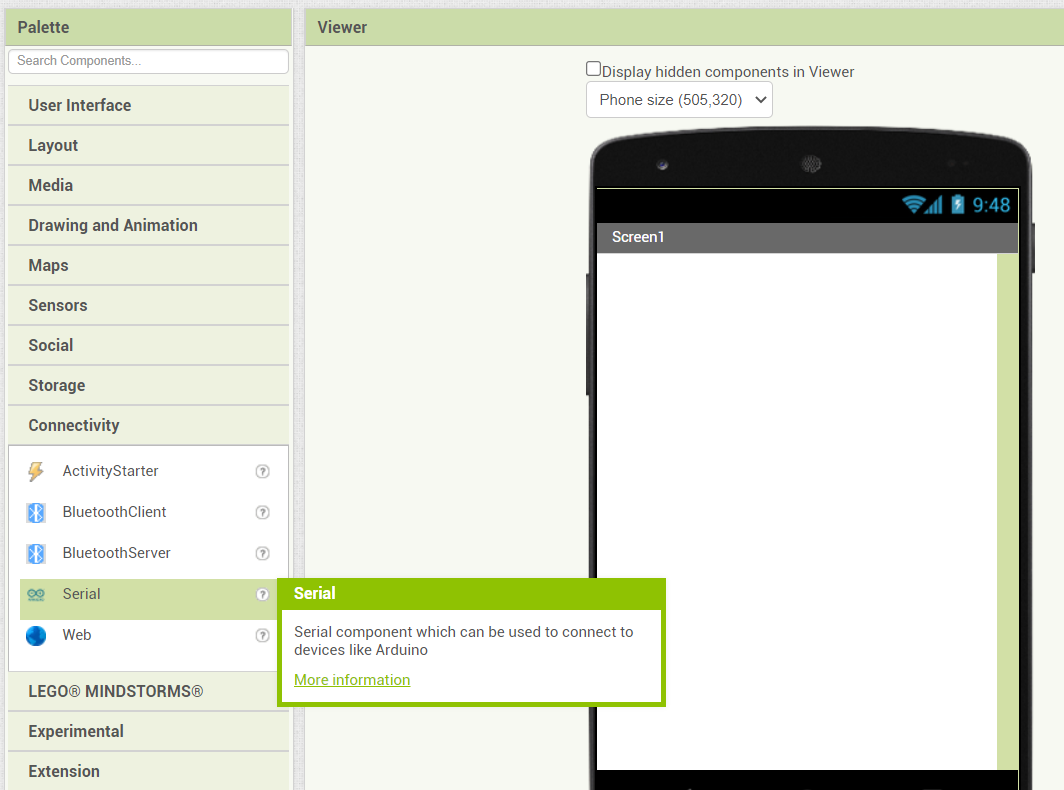Screen dimensions: 1064x790
Task: Collapse the Connectivity palette section
Action: (x=73, y=425)
